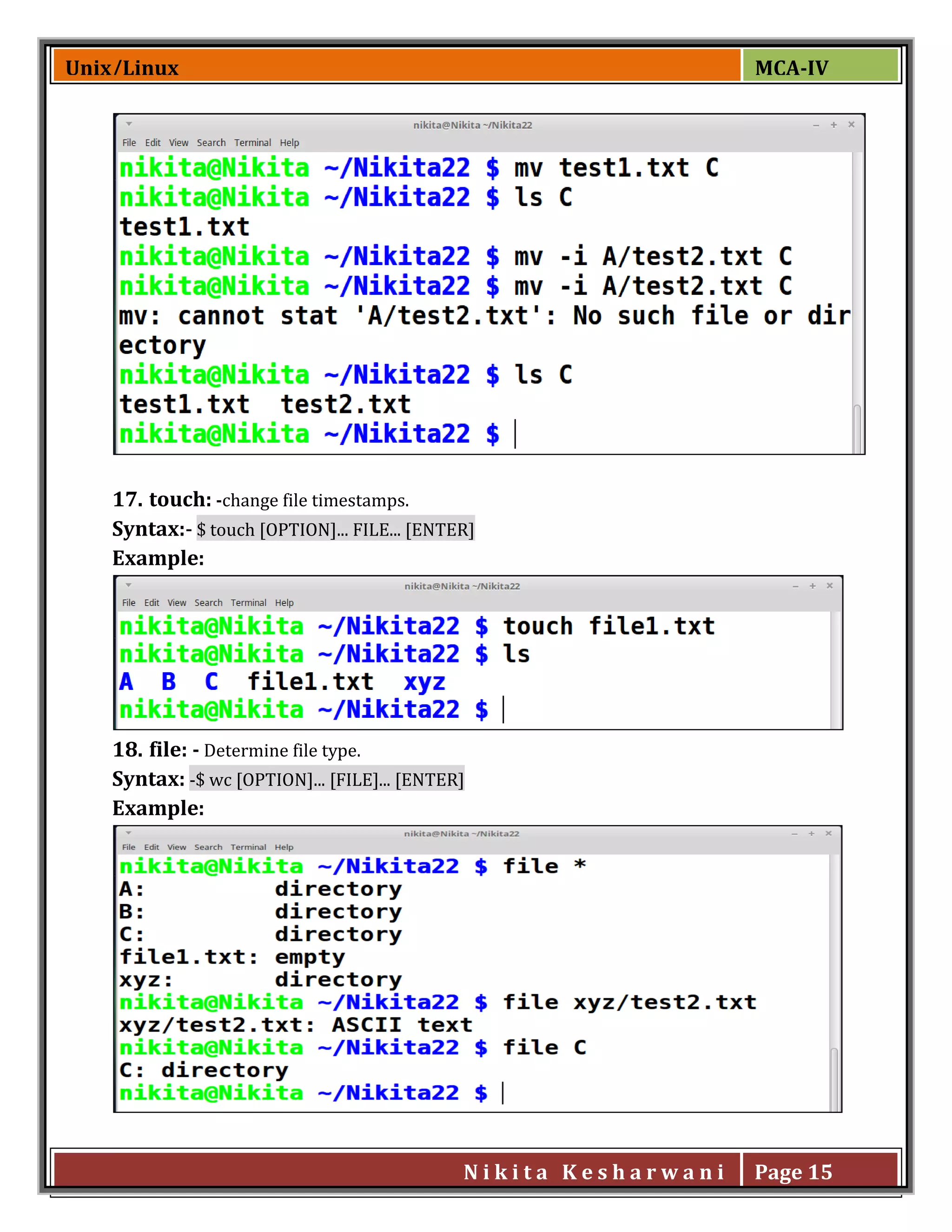952x1232 pixels.
Task: Click window menu arrow in file example titlebar
Action: [x=129, y=832]
